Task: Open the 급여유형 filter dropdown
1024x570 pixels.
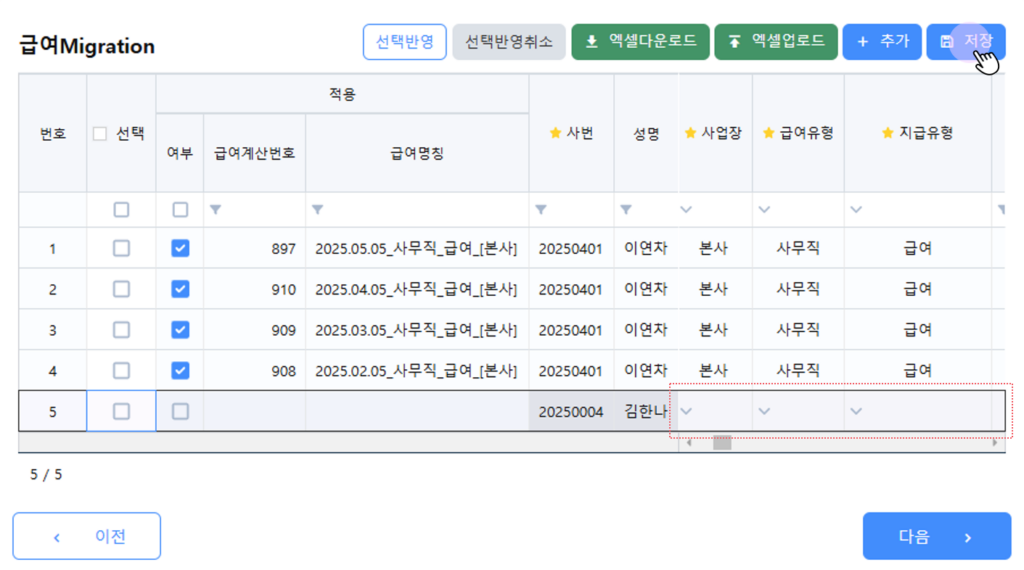Action: tap(764, 210)
